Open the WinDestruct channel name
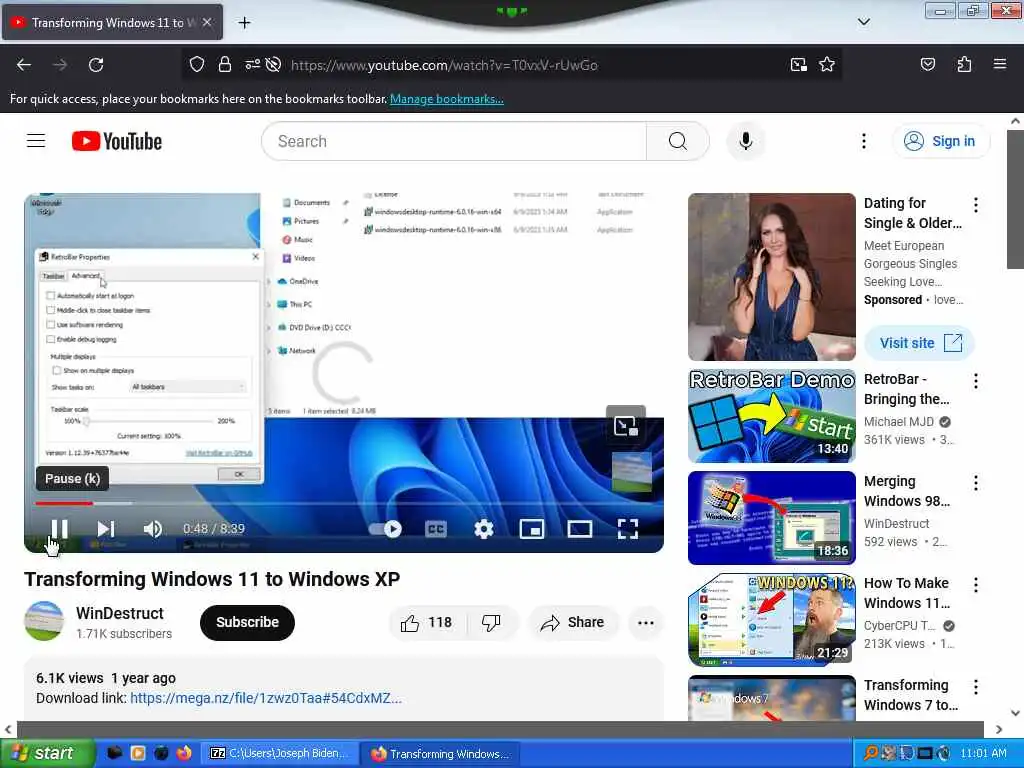The image size is (1024, 768). [120, 613]
